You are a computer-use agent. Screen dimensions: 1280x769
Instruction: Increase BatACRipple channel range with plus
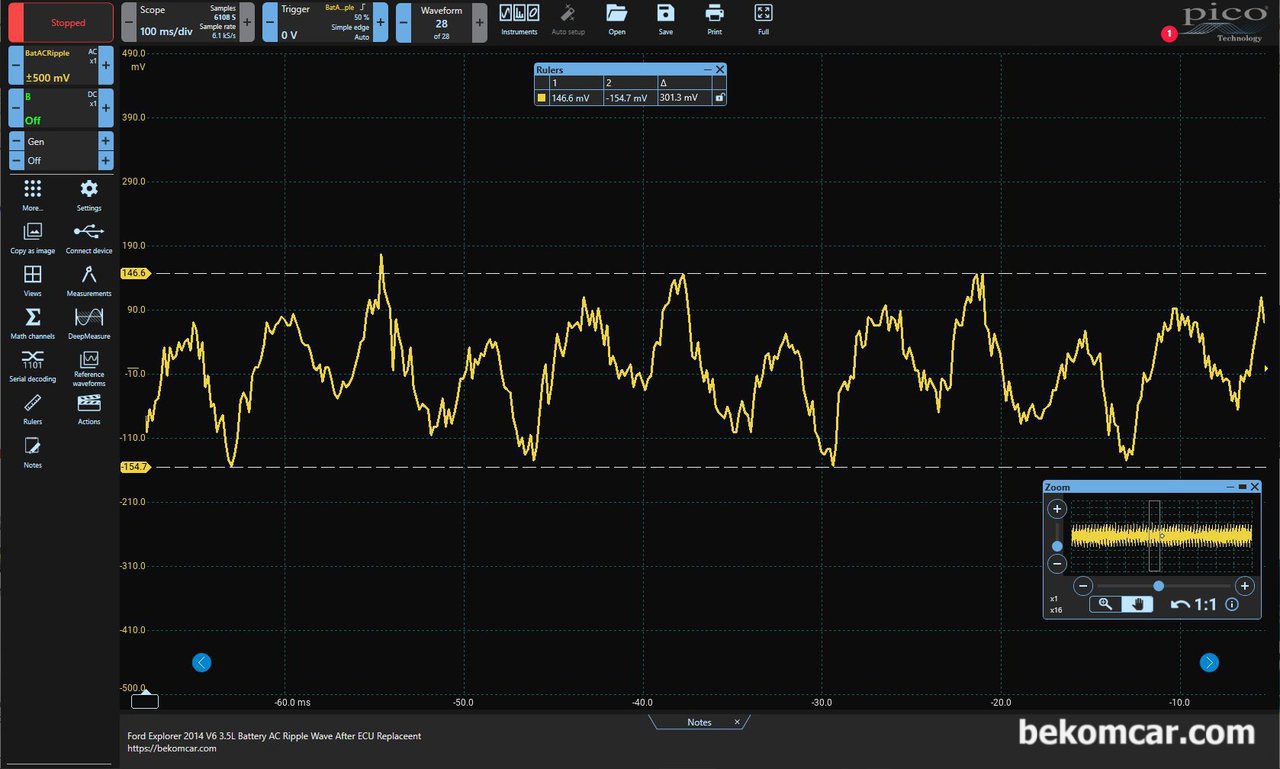pos(106,65)
